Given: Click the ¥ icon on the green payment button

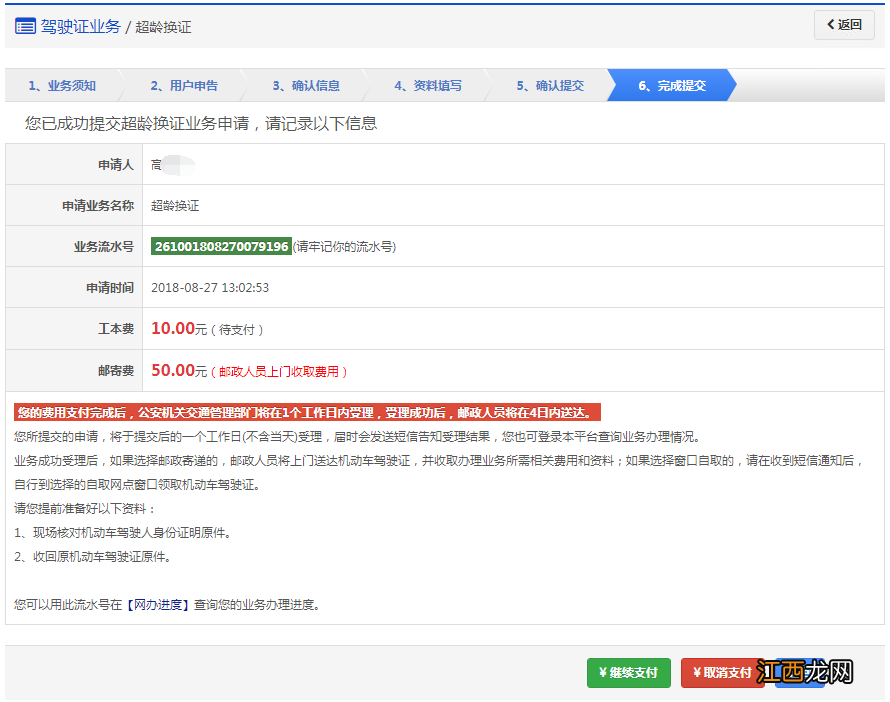Looking at the screenshot, I should tap(601, 673).
